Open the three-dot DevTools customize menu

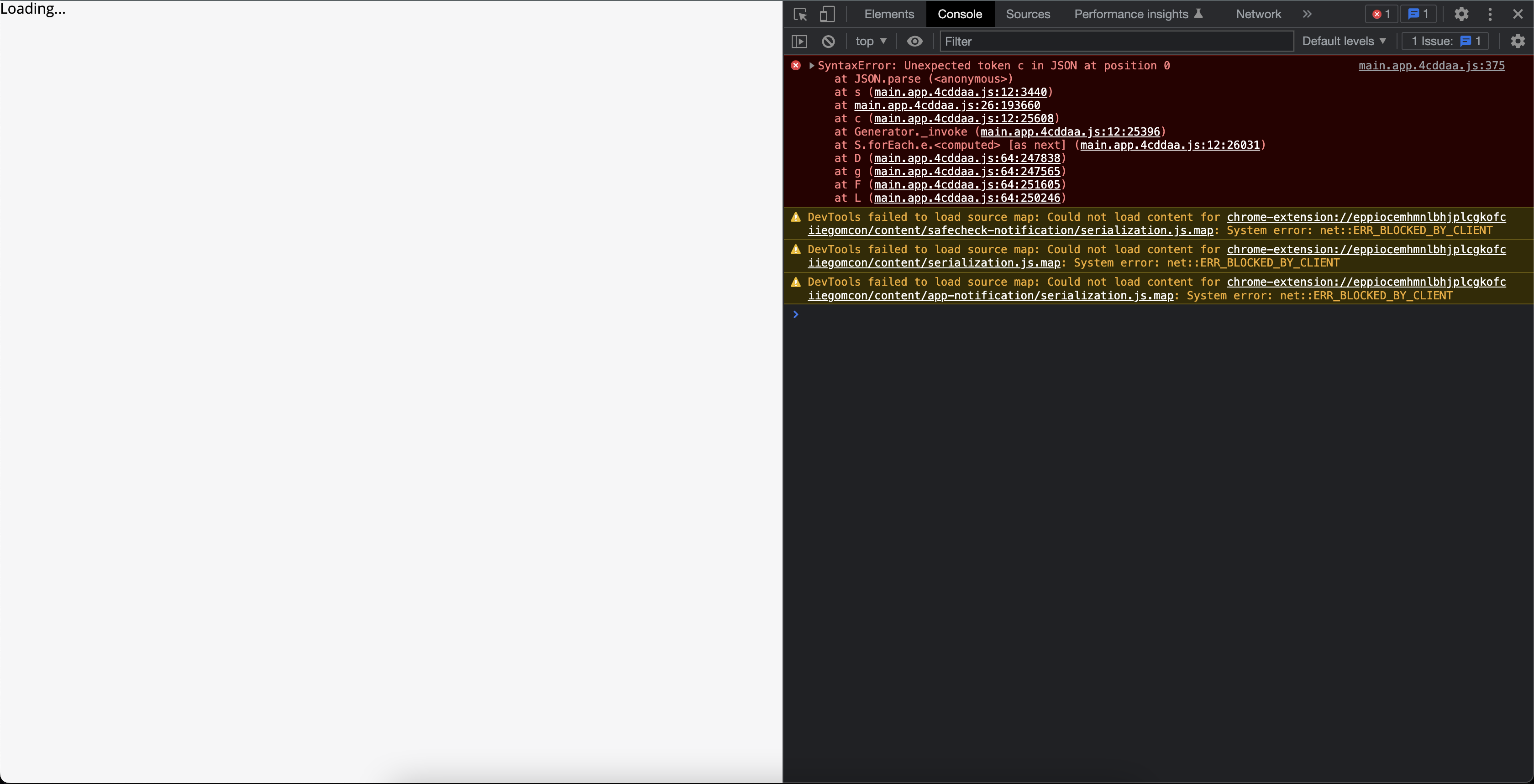point(1489,14)
